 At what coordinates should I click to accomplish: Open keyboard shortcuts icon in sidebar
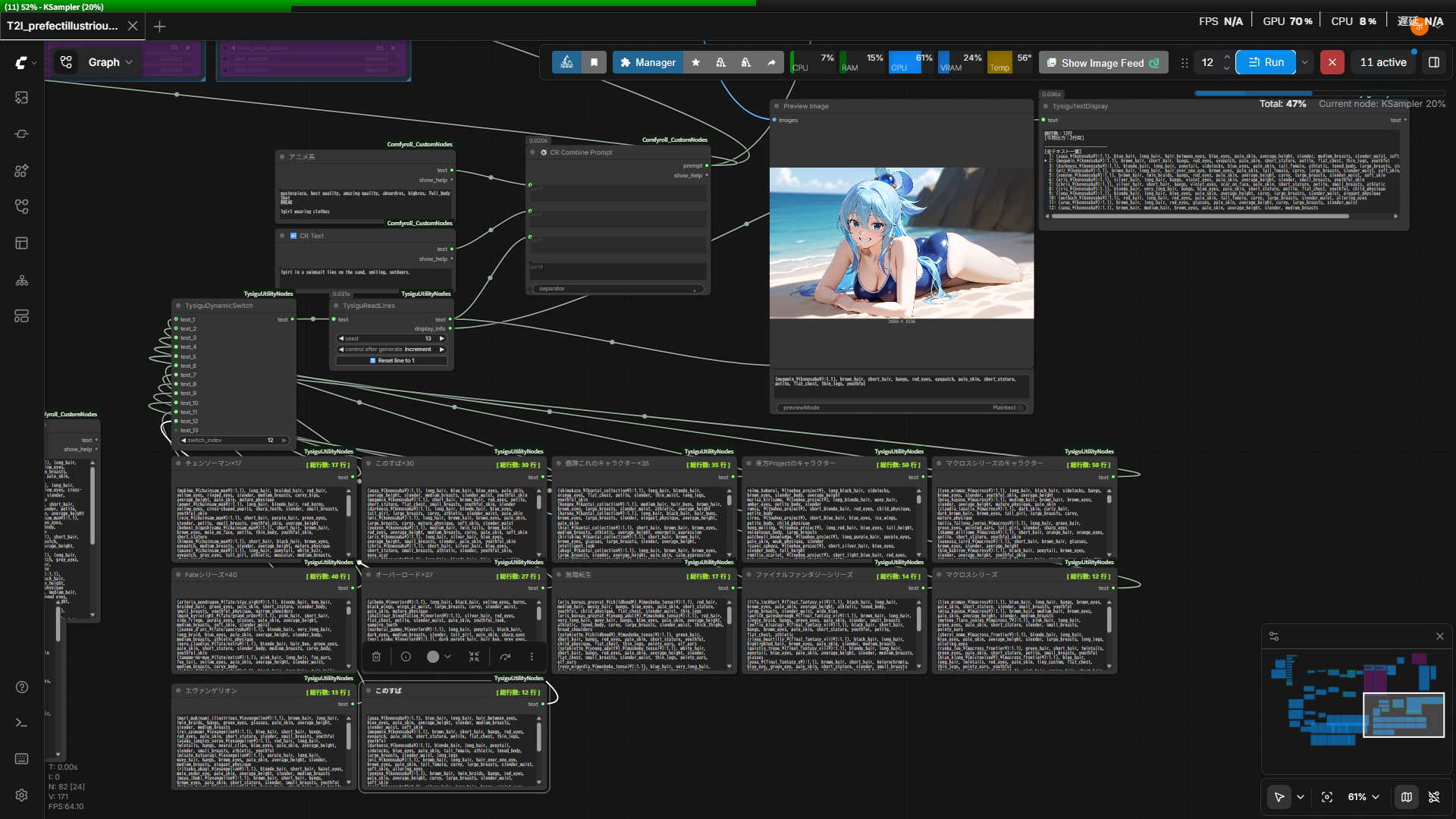coord(21,758)
